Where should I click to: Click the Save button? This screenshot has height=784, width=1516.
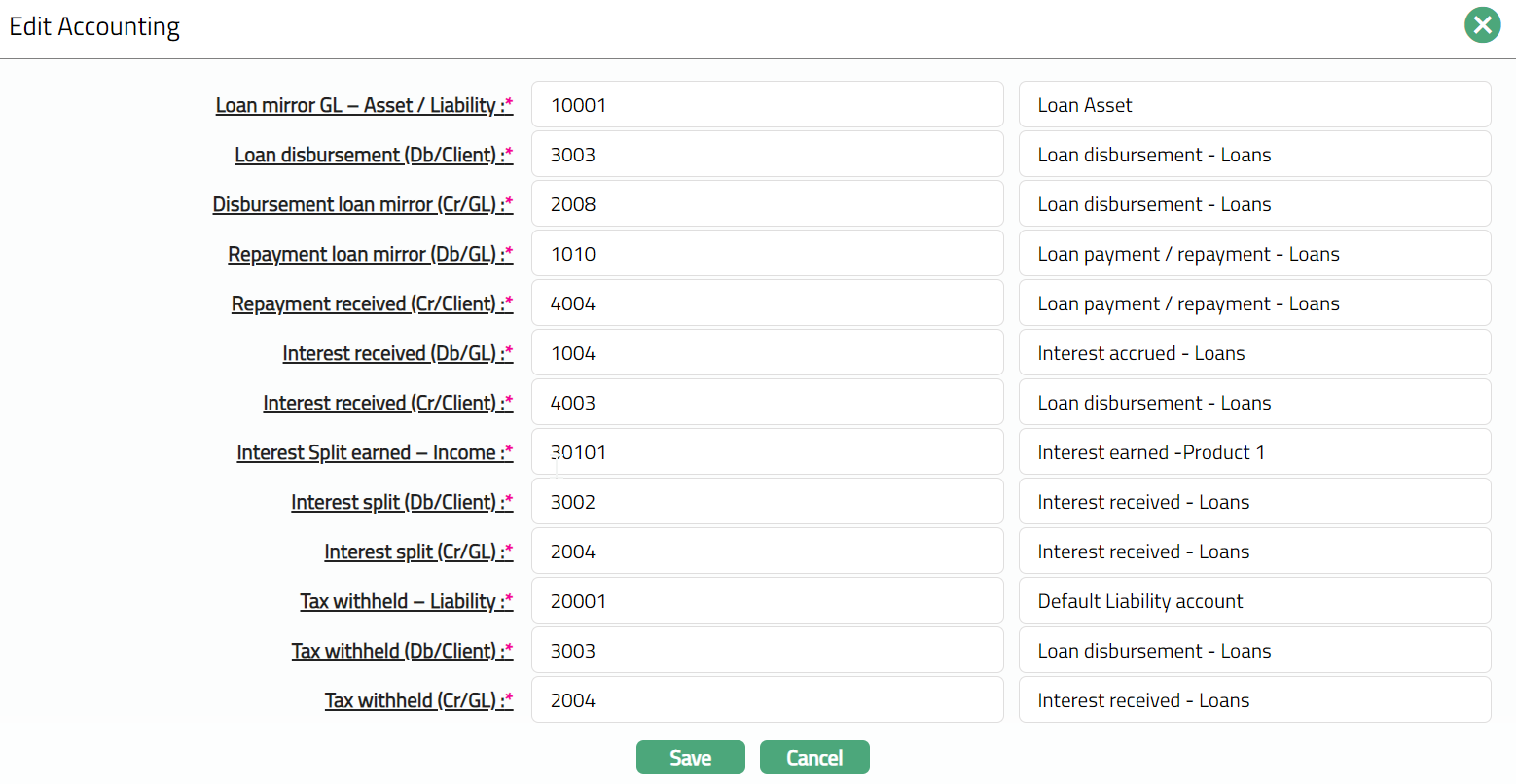[690, 758]
